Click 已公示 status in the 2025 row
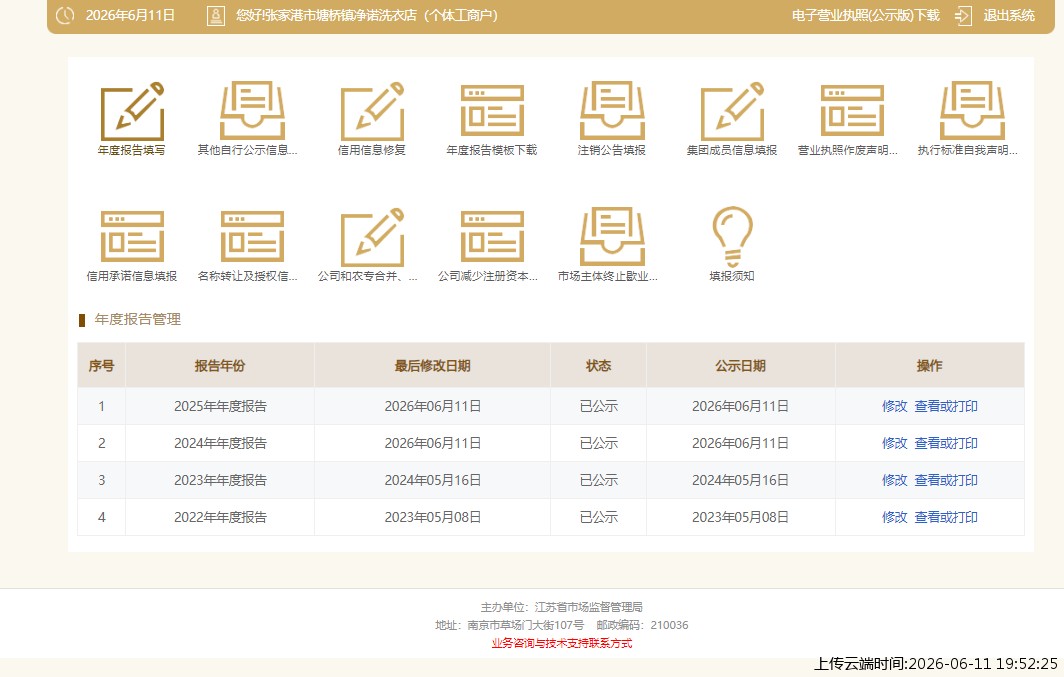Screen dimensions: 1064x677 (x=598, y=406)
